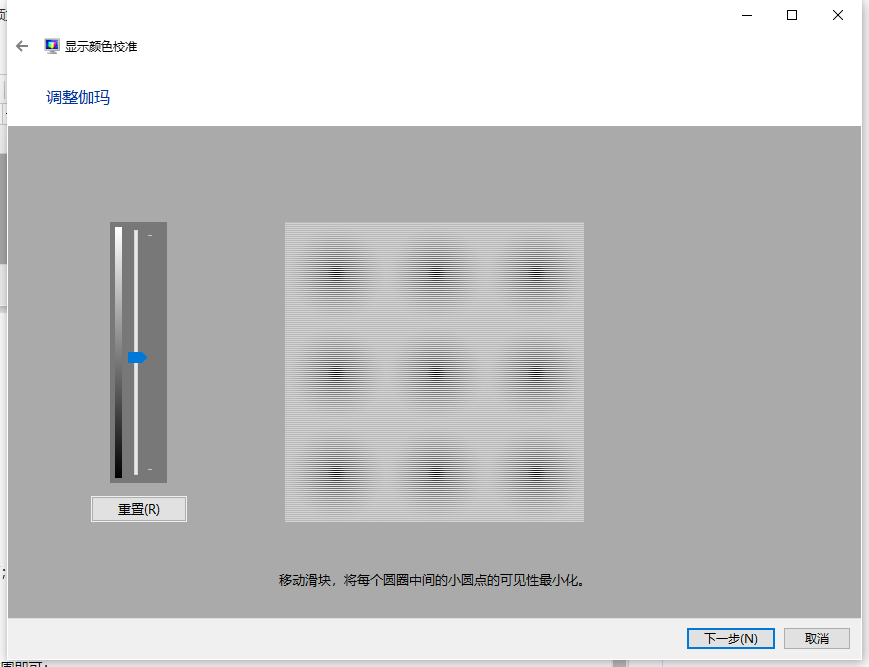
Task: Click the center circle of the gamma test pattern
Action: pos(434,372)
